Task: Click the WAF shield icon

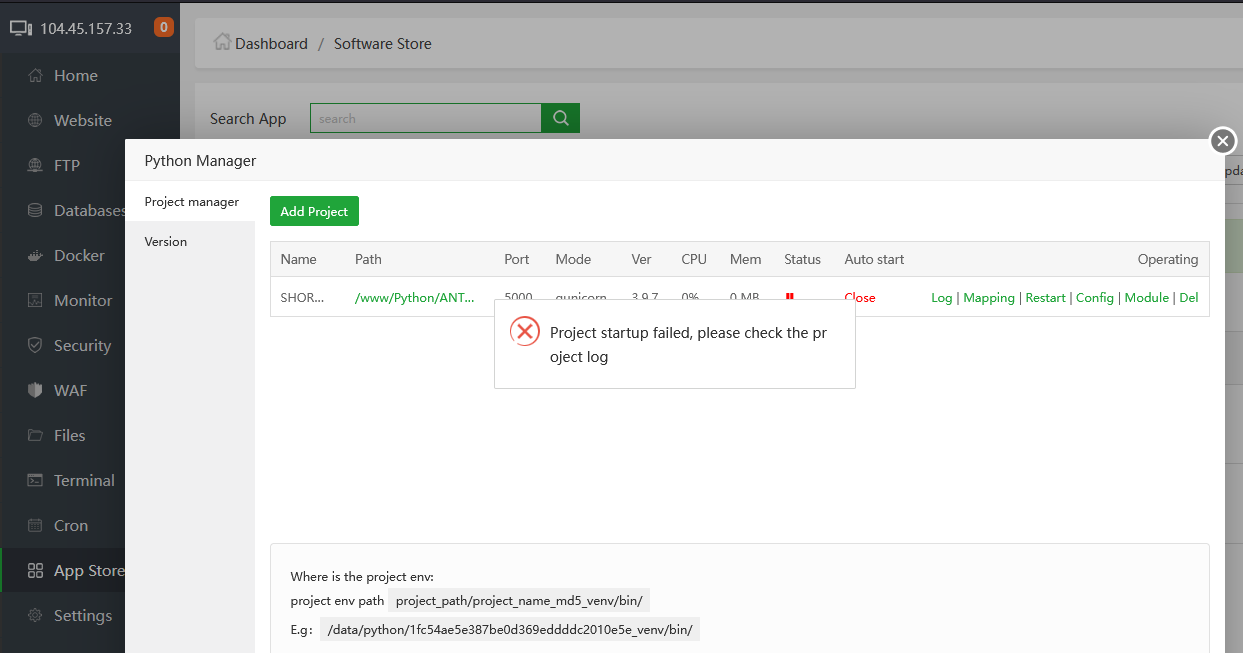Action: [x=36, y=391]
